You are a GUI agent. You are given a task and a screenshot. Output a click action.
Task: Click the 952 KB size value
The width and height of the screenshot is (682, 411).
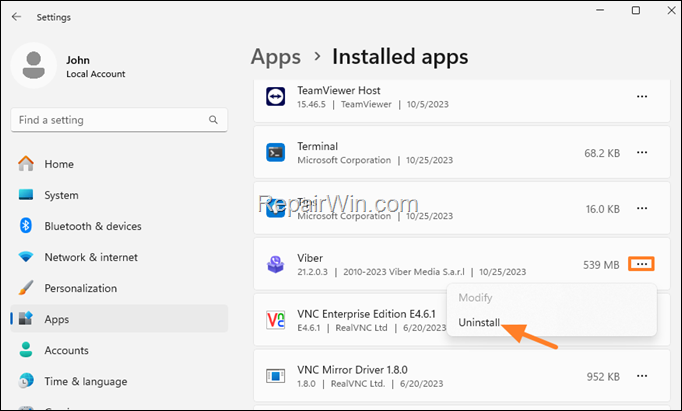tap(603, 377)
